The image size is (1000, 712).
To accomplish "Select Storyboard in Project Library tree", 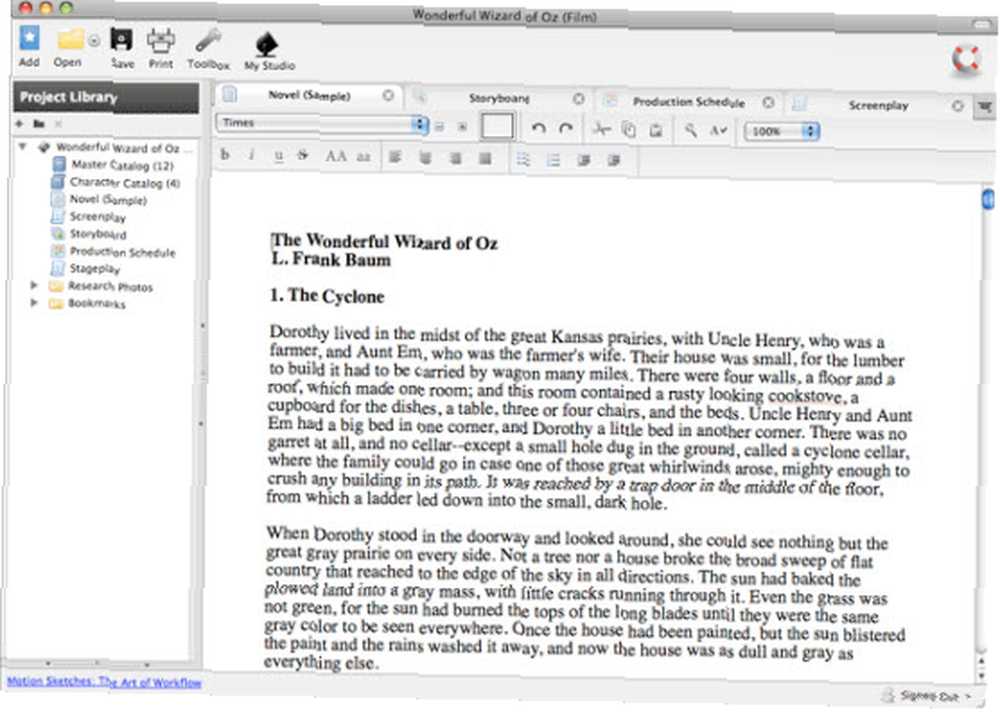I will 89,234.
